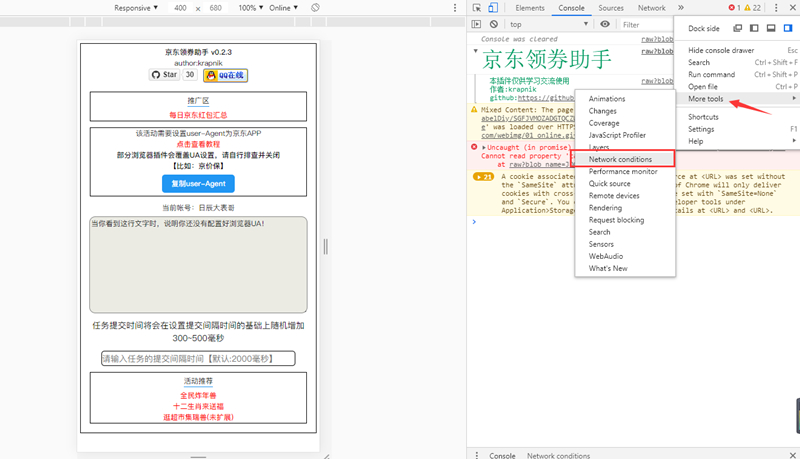Image resolution: width=800 pixels, height=459 pixels.
Task: Open the DevTools three-dot customize menu
Action: coord(776,8)
